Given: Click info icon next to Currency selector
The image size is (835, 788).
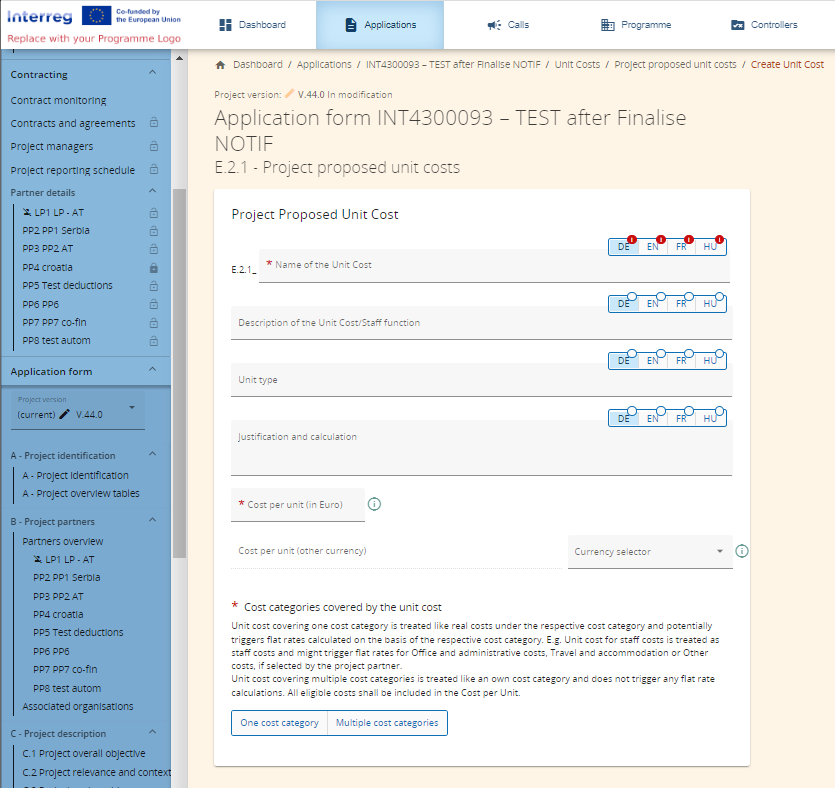Looking at the screenshot, I should coord(742,551).
